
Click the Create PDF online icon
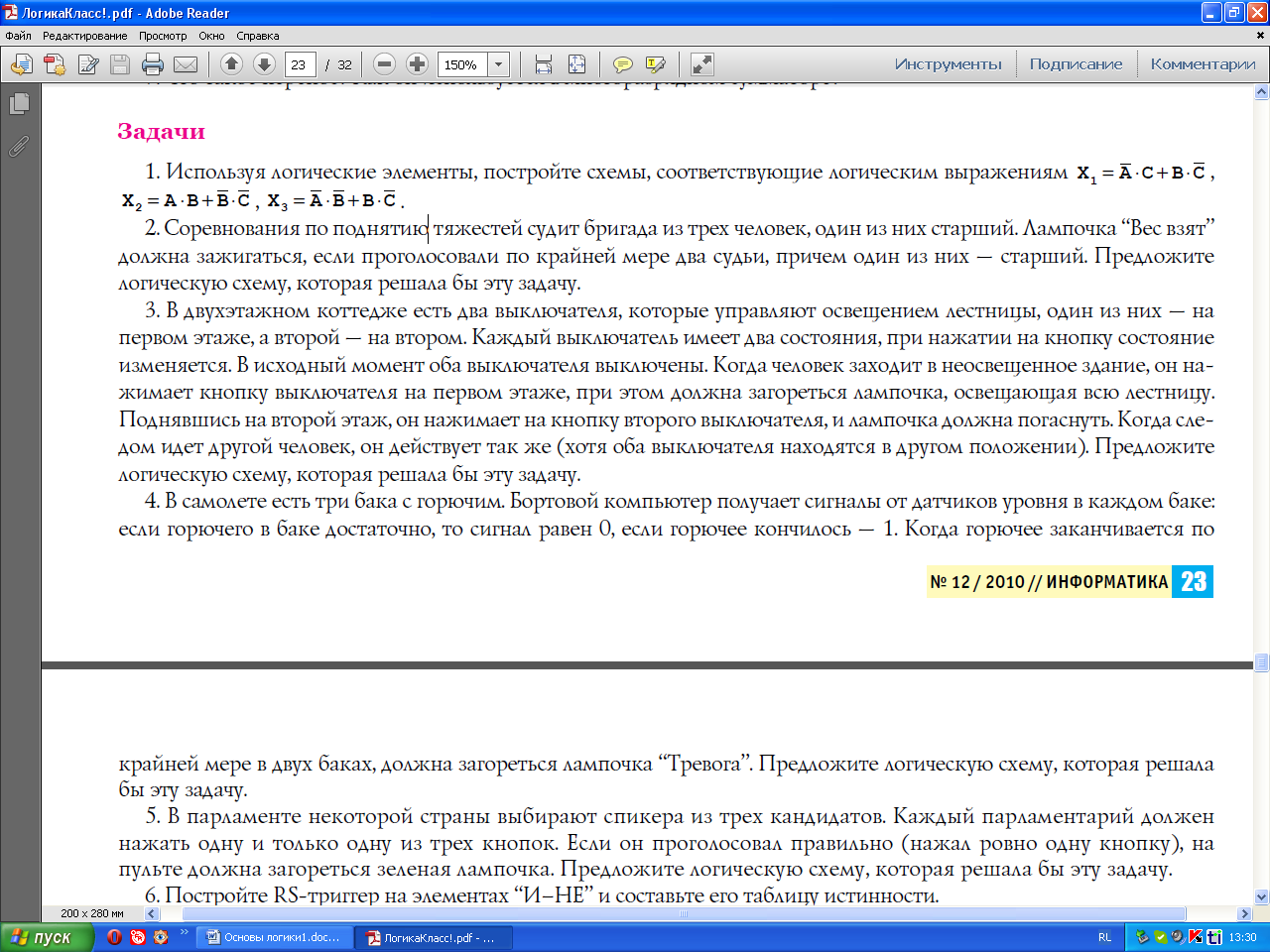coord(55,64)
